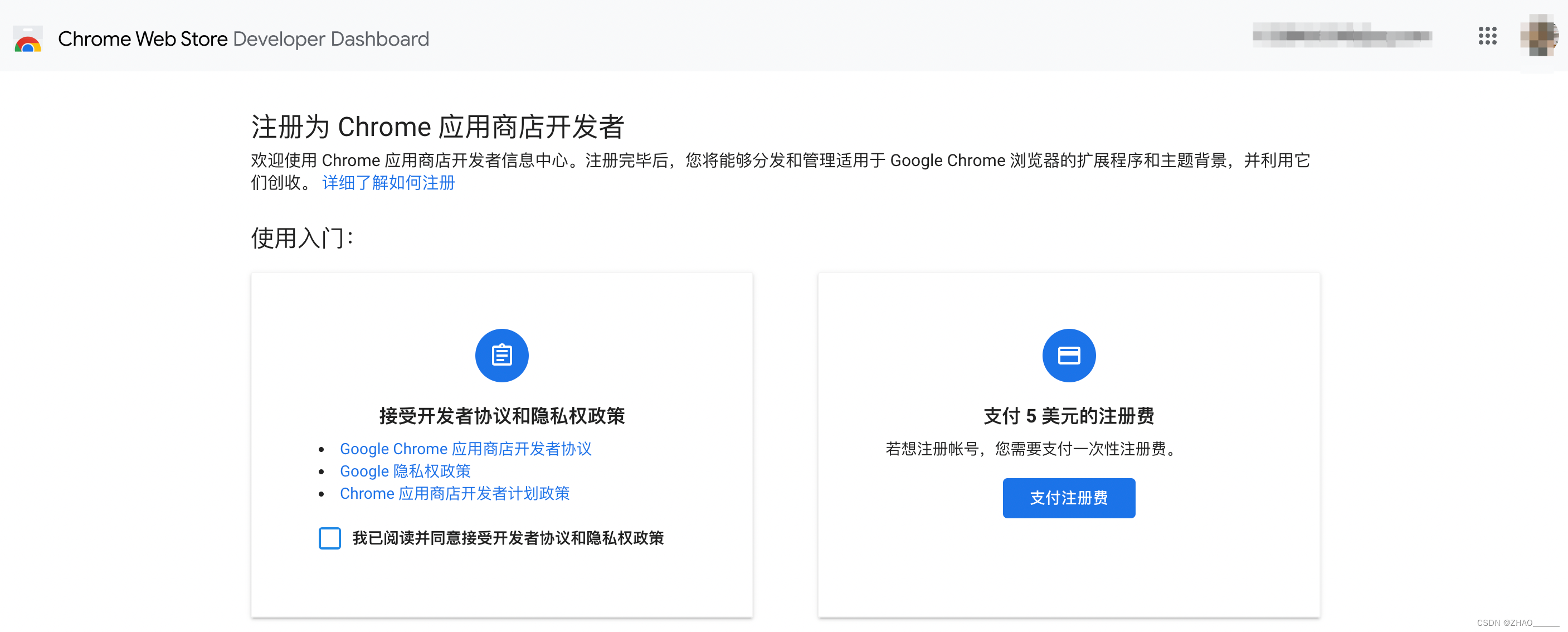Viewport: 1568px width, 632px height.
Task: Click the Chrome Web Store title text
Action: (x=143, y=39)
